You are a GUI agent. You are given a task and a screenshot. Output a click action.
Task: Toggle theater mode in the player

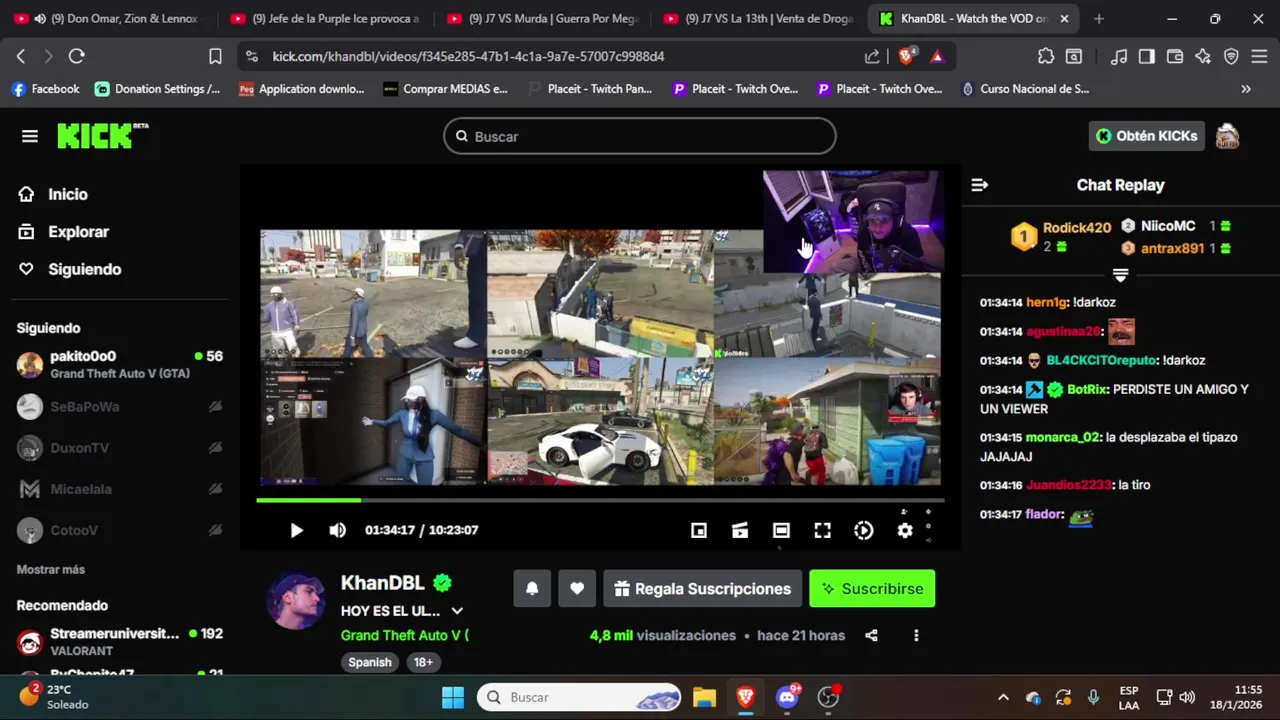(x=781, y=531)
